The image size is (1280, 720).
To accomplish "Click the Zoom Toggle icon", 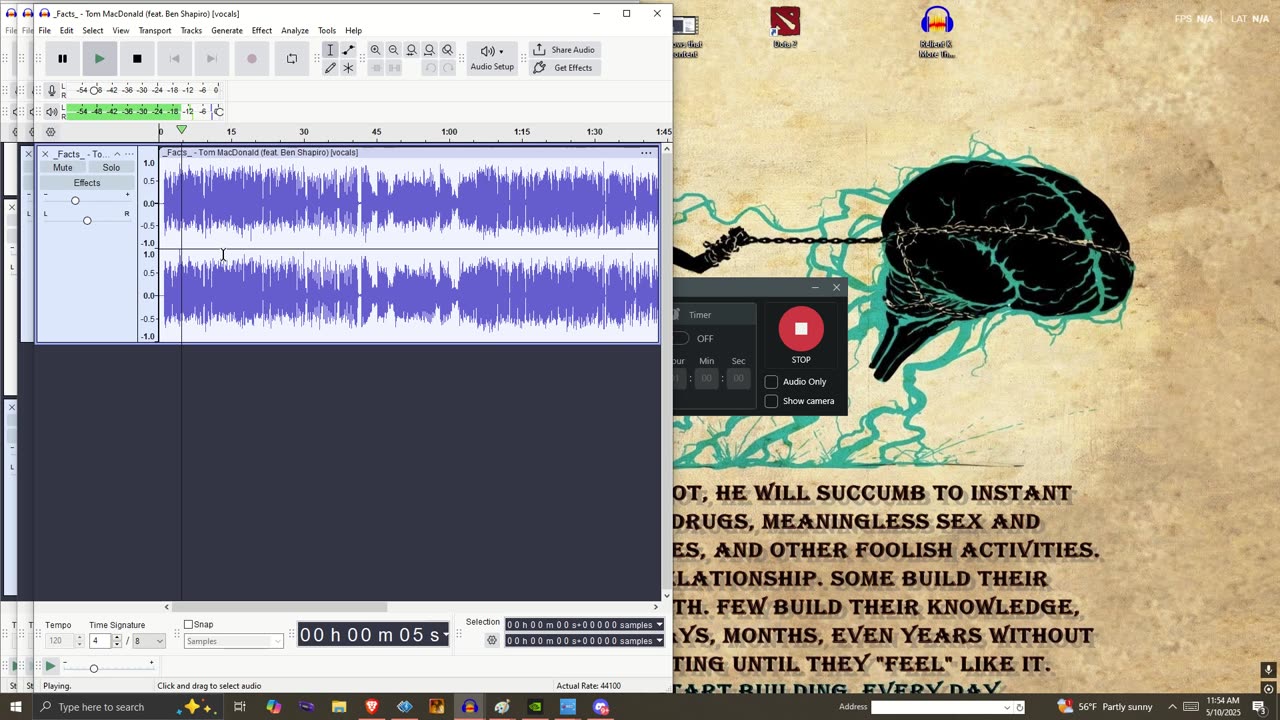I will (x=447, y=50).
